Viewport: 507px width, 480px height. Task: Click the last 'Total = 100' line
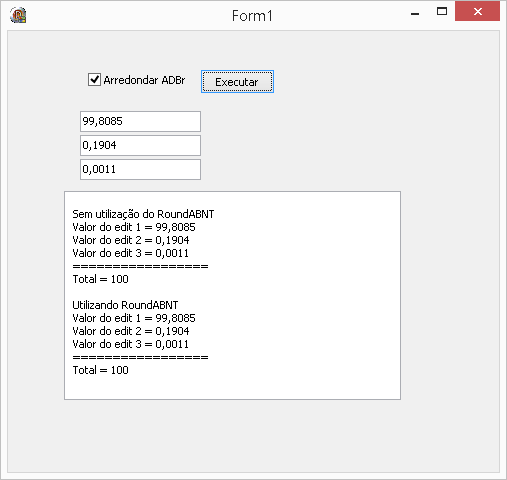pos(101,370)
